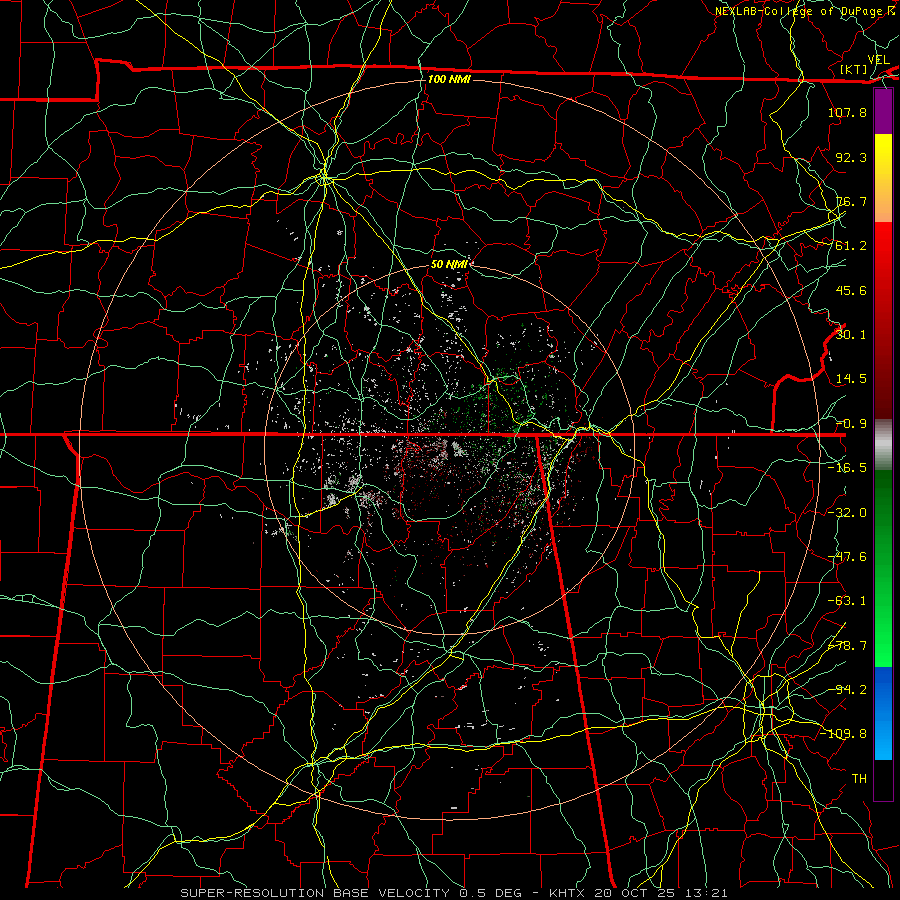Click the -94.2 velocity scale value
Image resolution: width=900 pixels, height=900 pixels.
847,690
